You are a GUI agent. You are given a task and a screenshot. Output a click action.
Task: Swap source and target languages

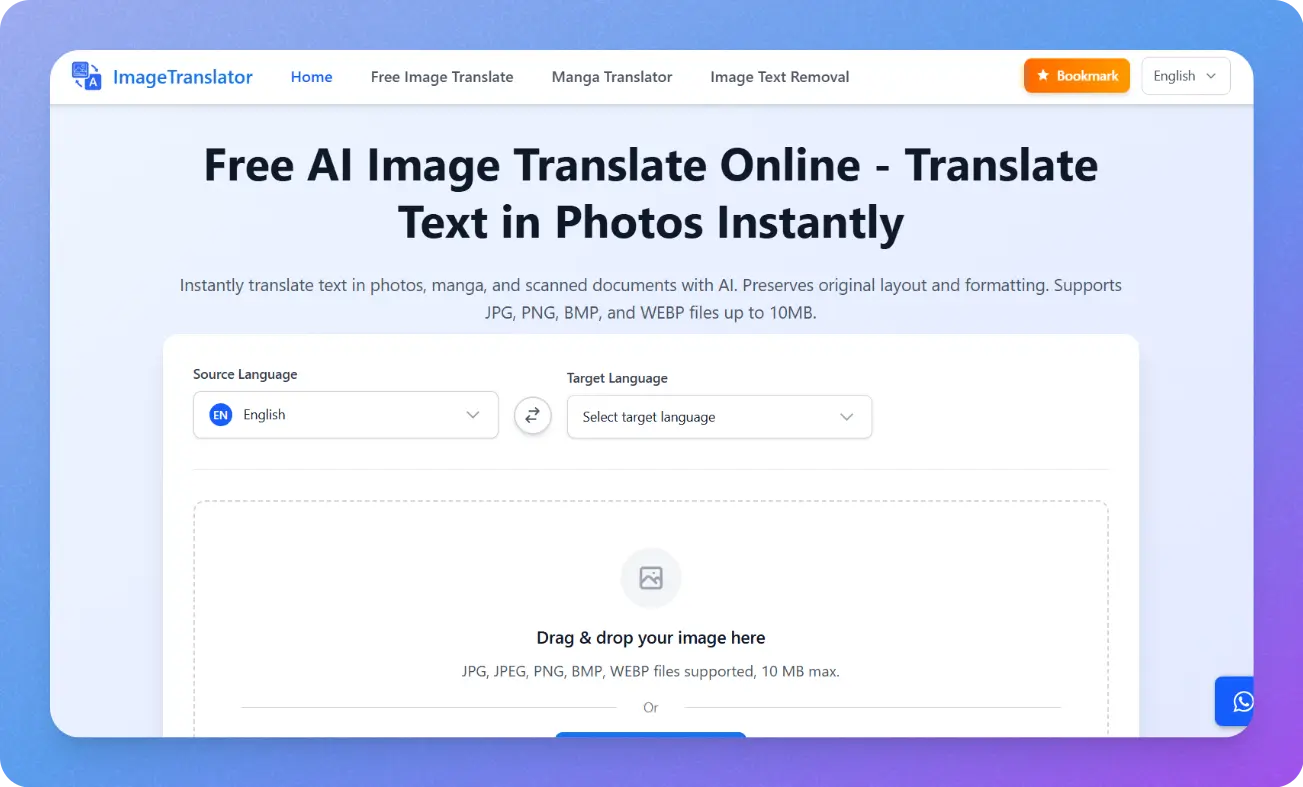(x=533, y=415)
